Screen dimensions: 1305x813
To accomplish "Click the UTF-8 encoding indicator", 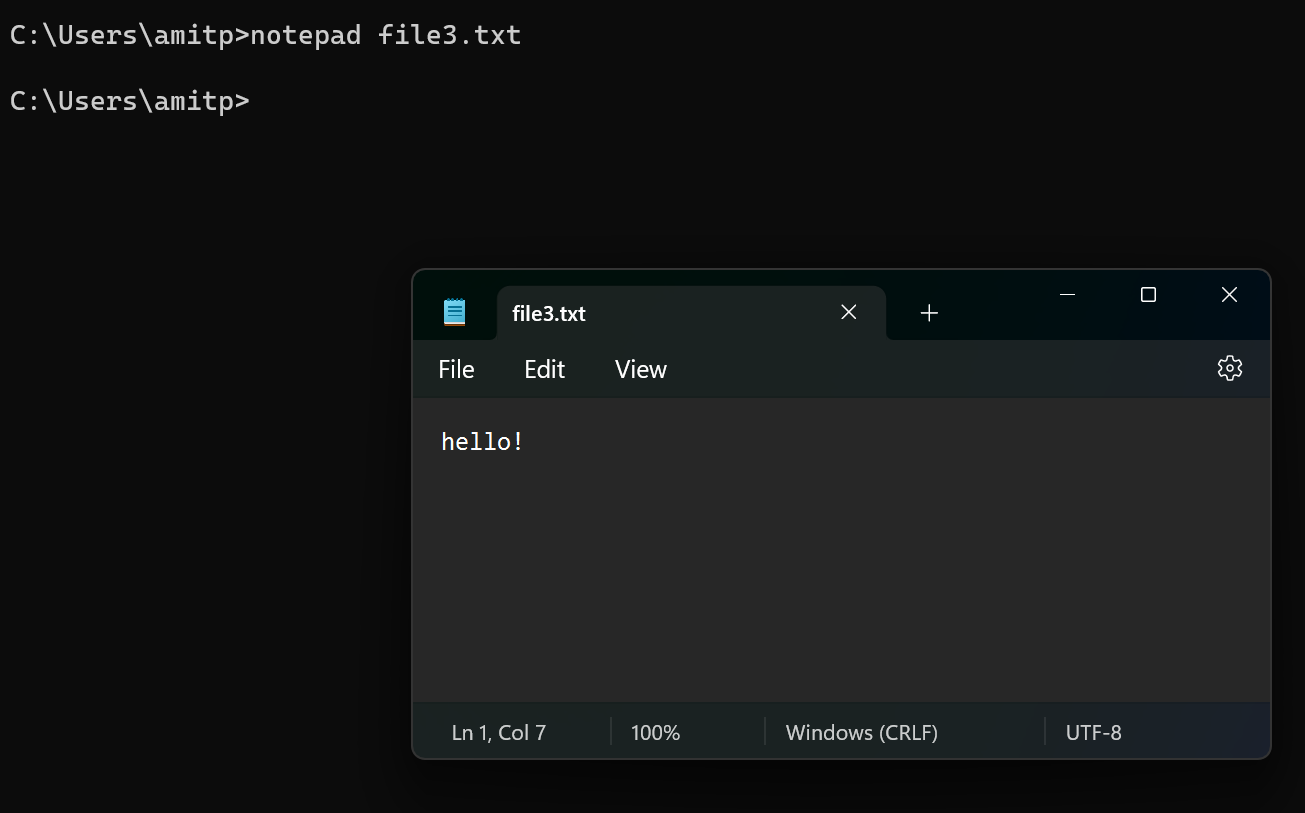I will [x=1093, y=733].
